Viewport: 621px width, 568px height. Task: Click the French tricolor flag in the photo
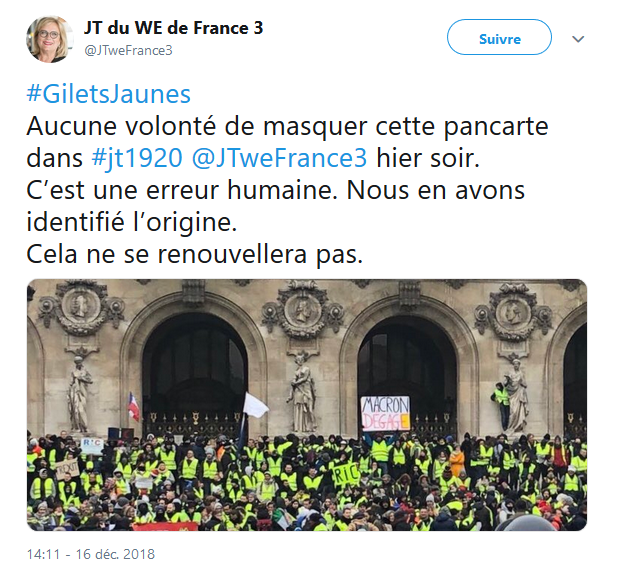(x=134, y=406)
